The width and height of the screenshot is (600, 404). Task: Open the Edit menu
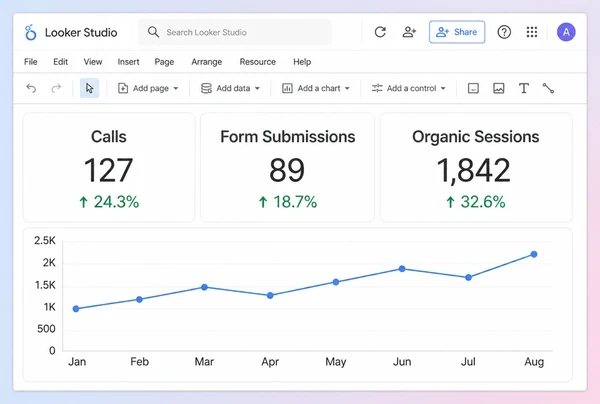60,62
